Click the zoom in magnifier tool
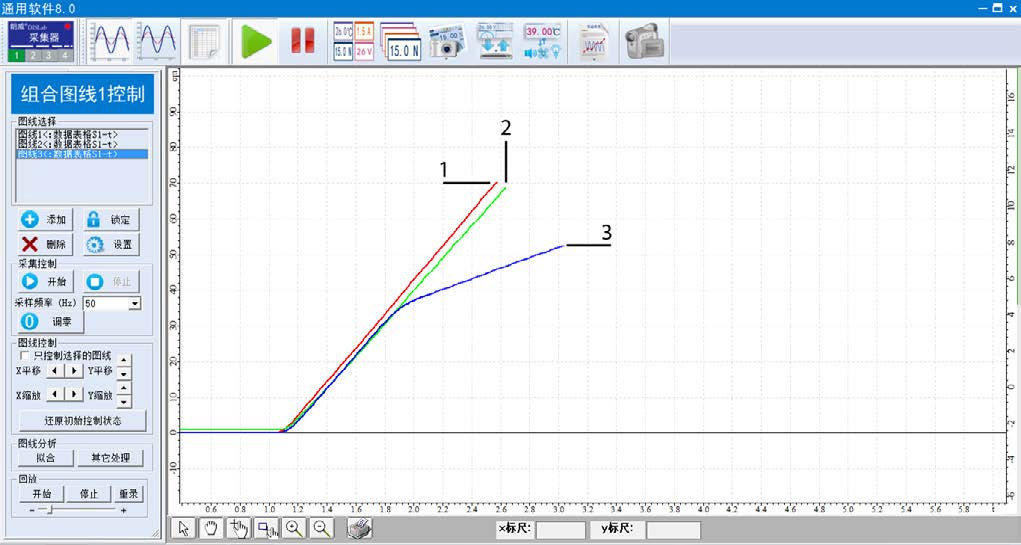The image size is (1021, 545). [294, 529]
